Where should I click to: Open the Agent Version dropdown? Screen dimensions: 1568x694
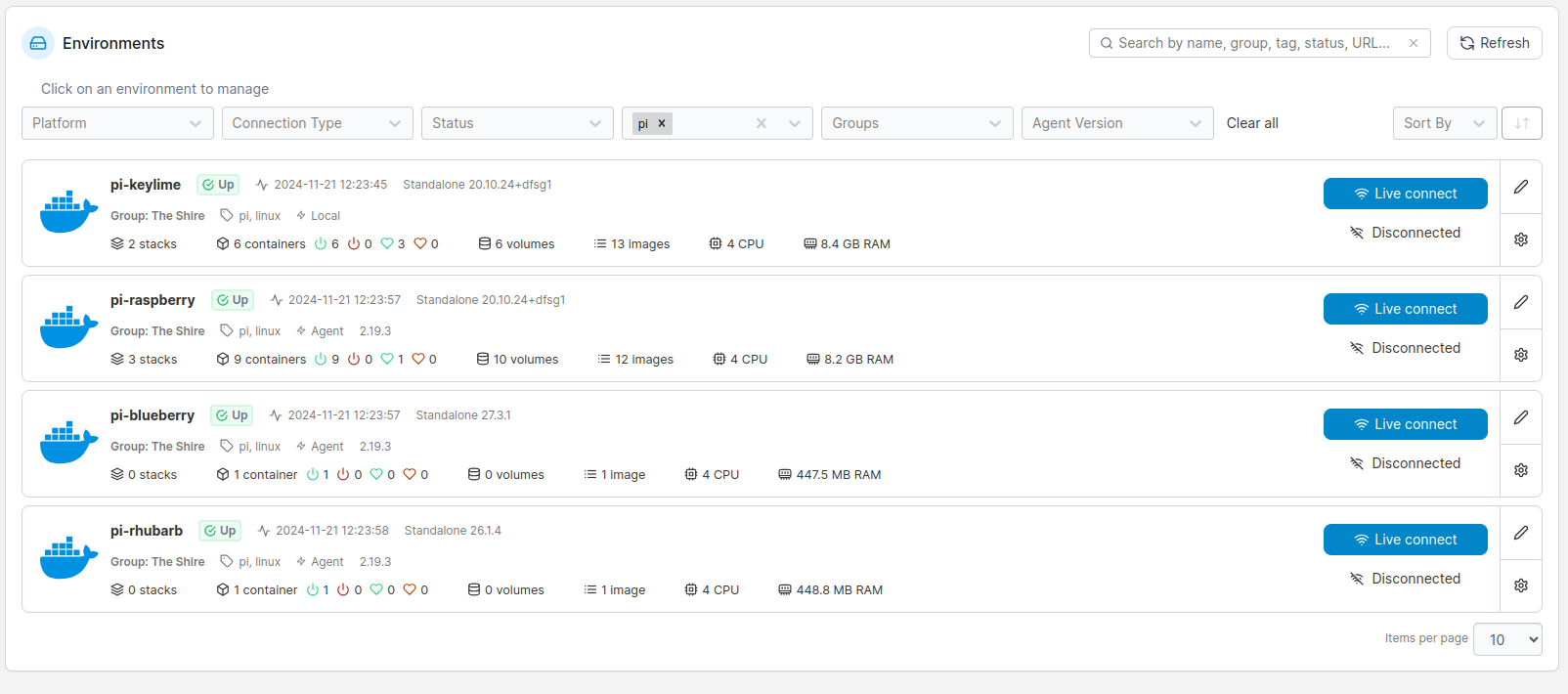coord(1116,123)
